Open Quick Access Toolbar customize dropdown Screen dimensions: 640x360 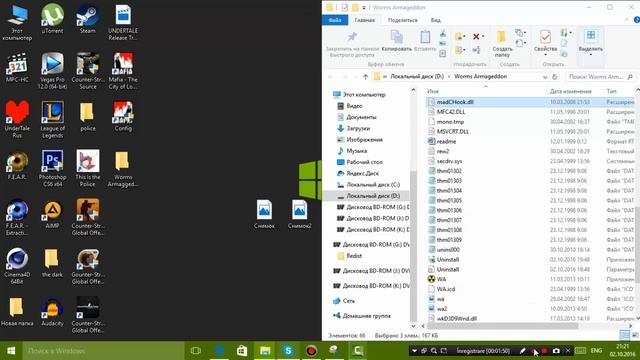click(x=364, y=7)
